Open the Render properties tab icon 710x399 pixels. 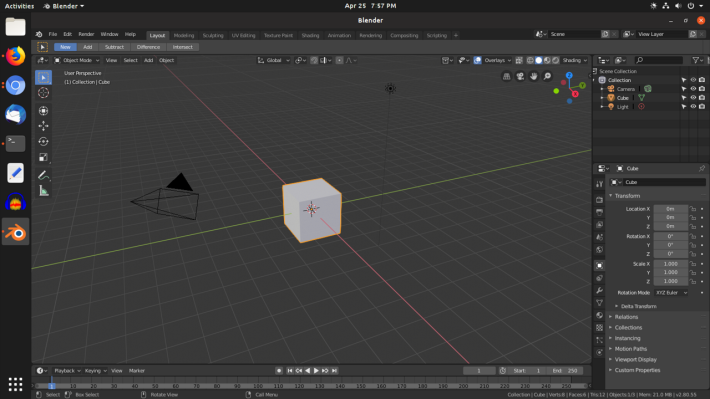600,200
